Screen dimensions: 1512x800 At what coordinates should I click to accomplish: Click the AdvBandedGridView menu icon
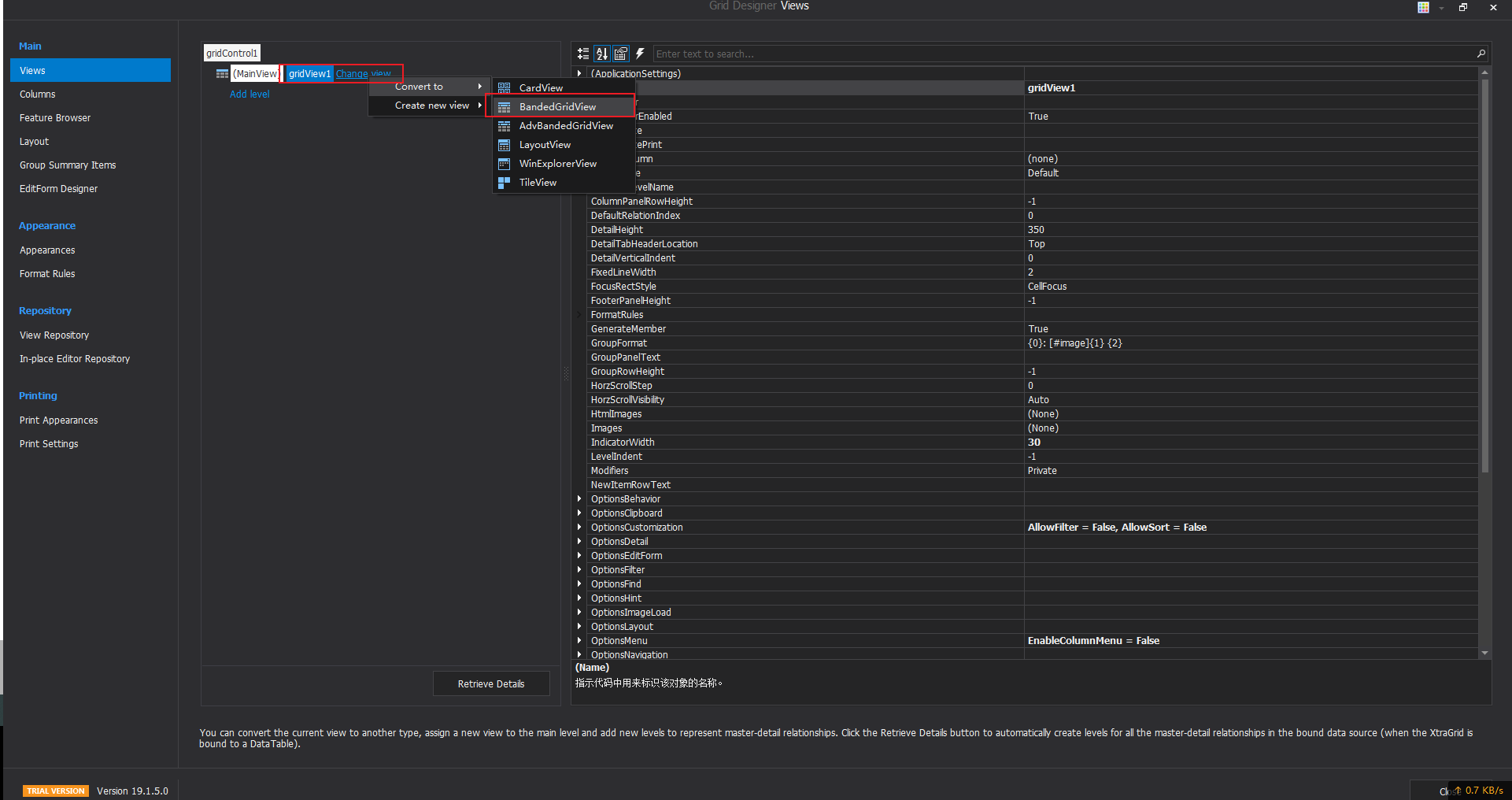(505, 126)
